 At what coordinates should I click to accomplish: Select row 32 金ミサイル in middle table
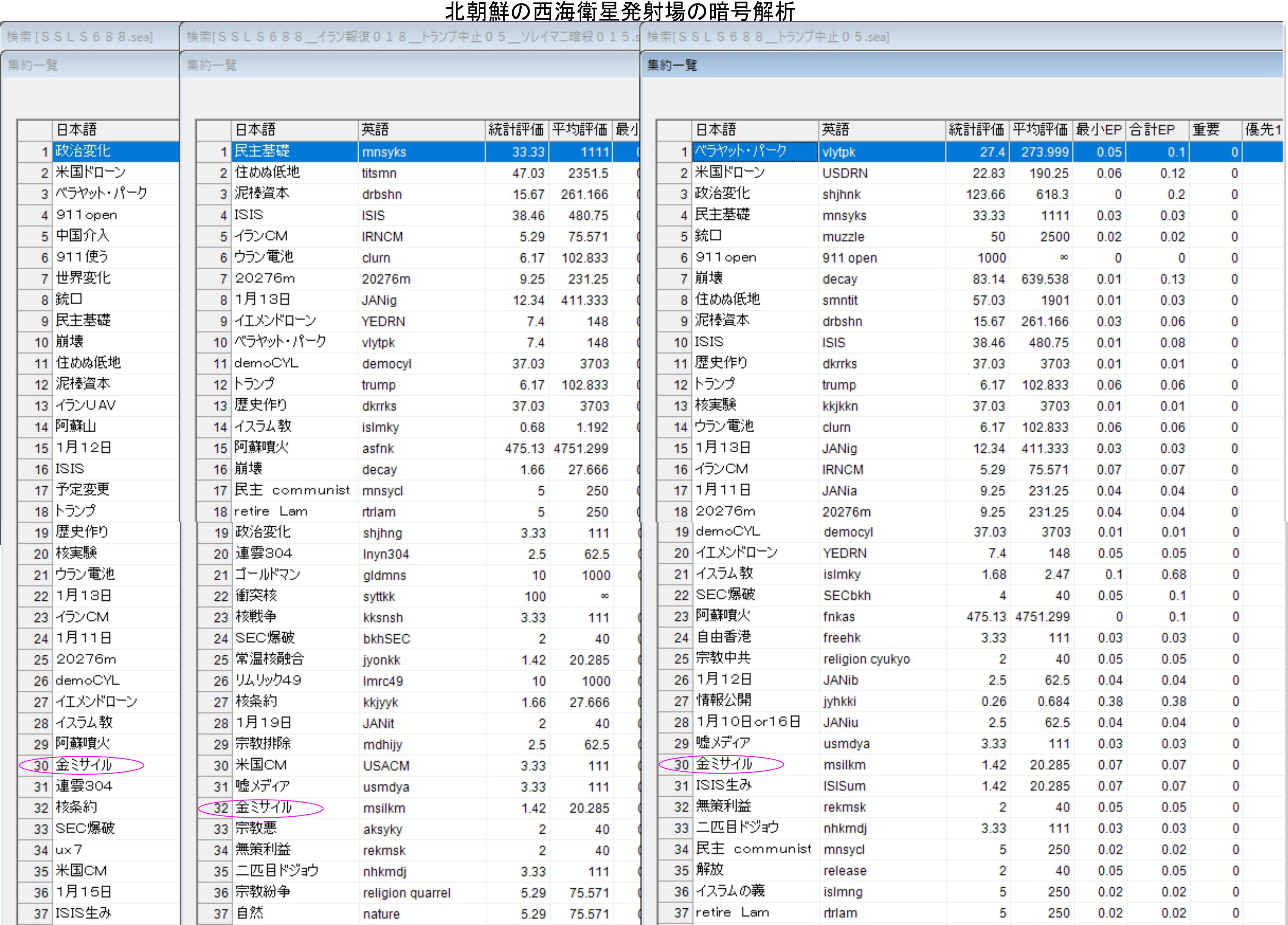tap(263, 808)
